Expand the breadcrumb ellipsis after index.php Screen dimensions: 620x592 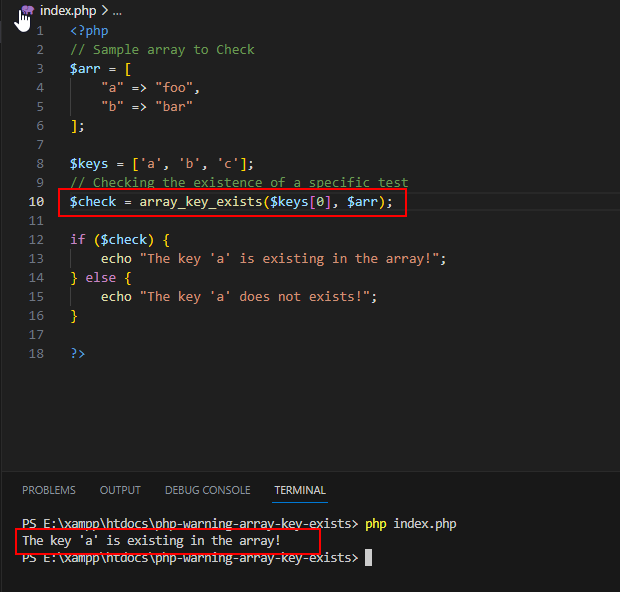tap(117, 11)
